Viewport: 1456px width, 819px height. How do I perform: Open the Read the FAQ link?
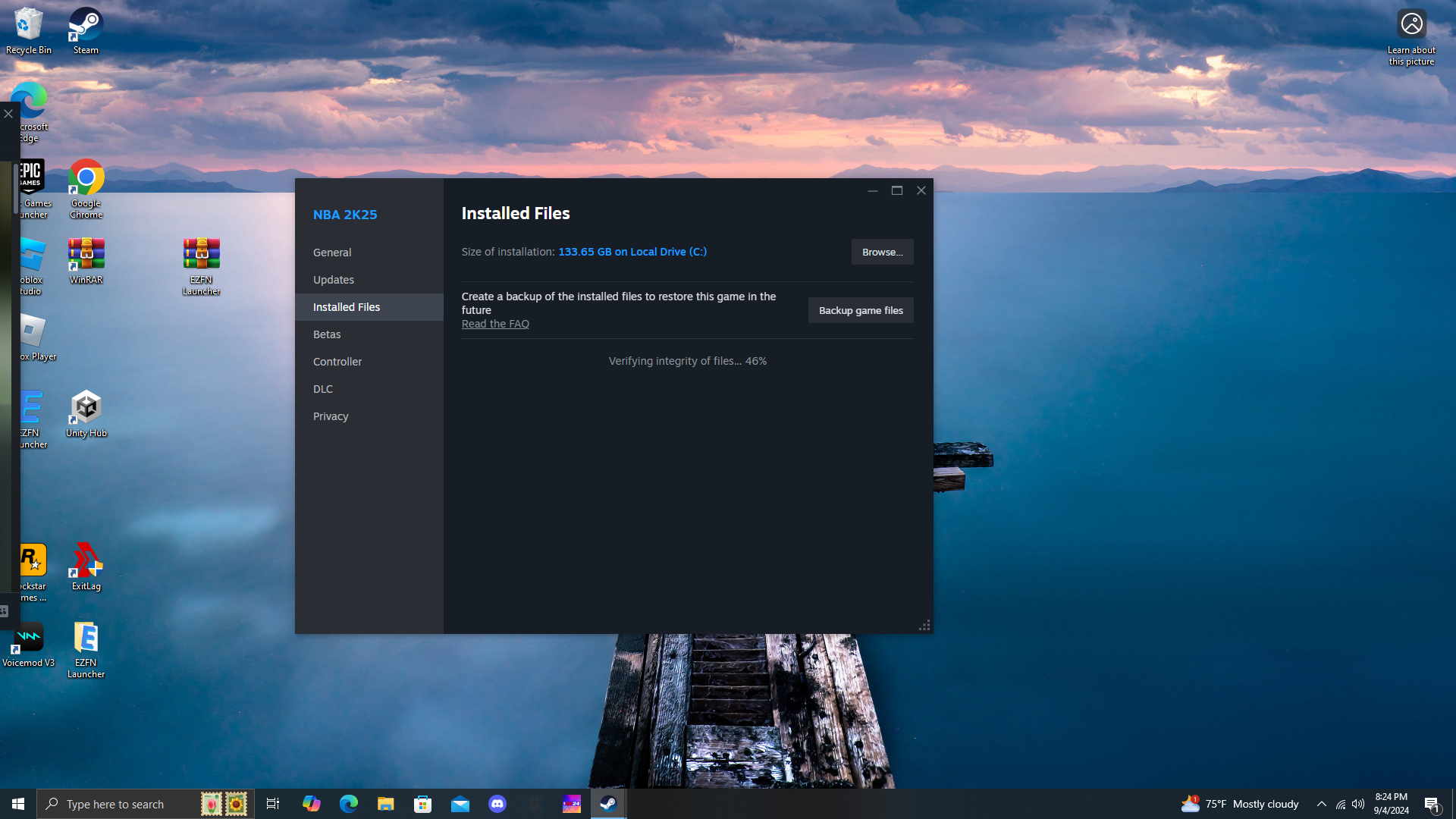(495, 324)
